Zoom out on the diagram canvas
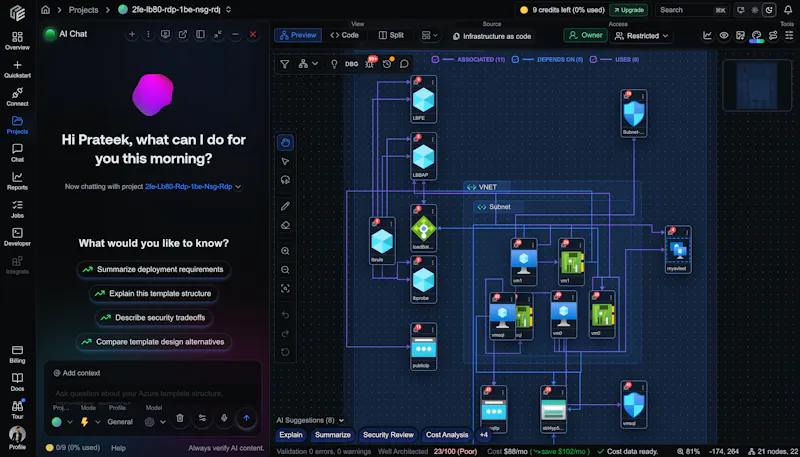Image resolution: width=800 pixels, height=457 pixels. click(x=285, y=270)
